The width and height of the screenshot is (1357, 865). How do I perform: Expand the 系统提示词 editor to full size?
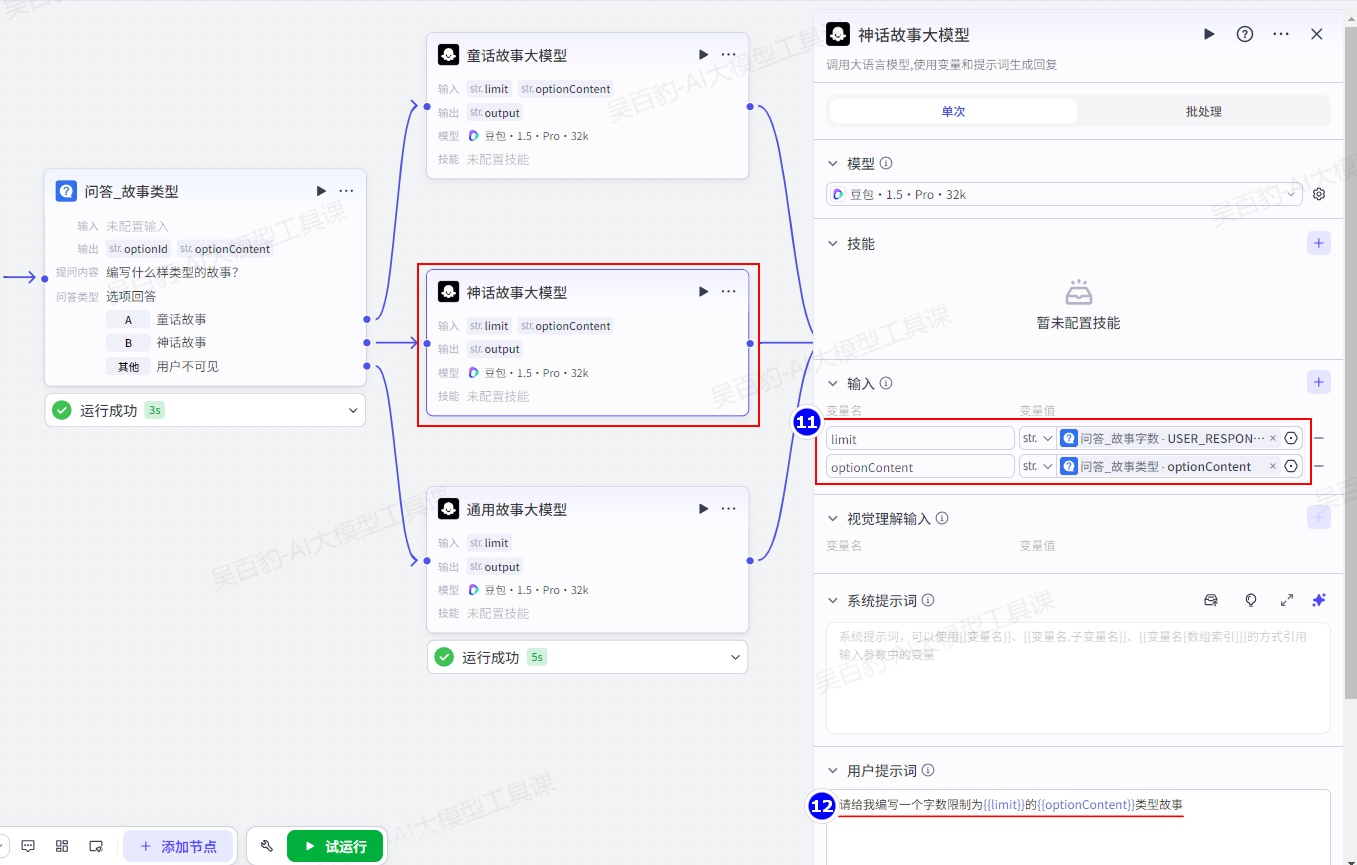click(x=1287, y=600)
